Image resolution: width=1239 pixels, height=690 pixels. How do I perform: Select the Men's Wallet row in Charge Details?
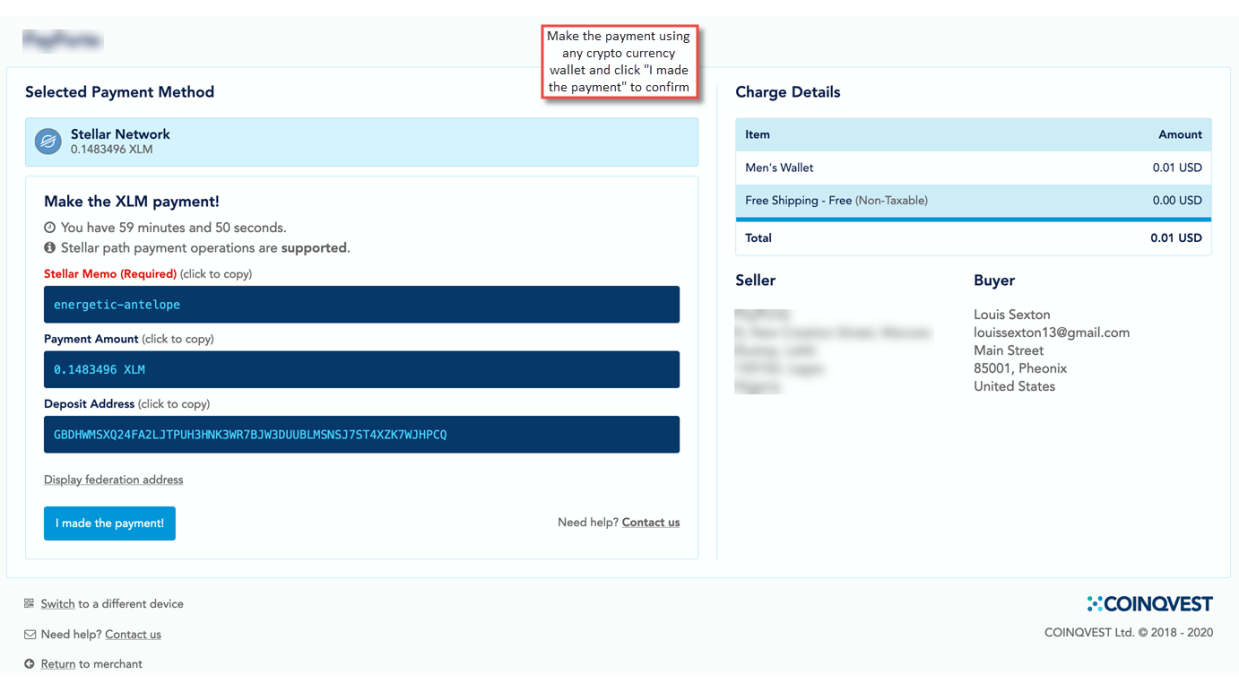tap(972, 168)
